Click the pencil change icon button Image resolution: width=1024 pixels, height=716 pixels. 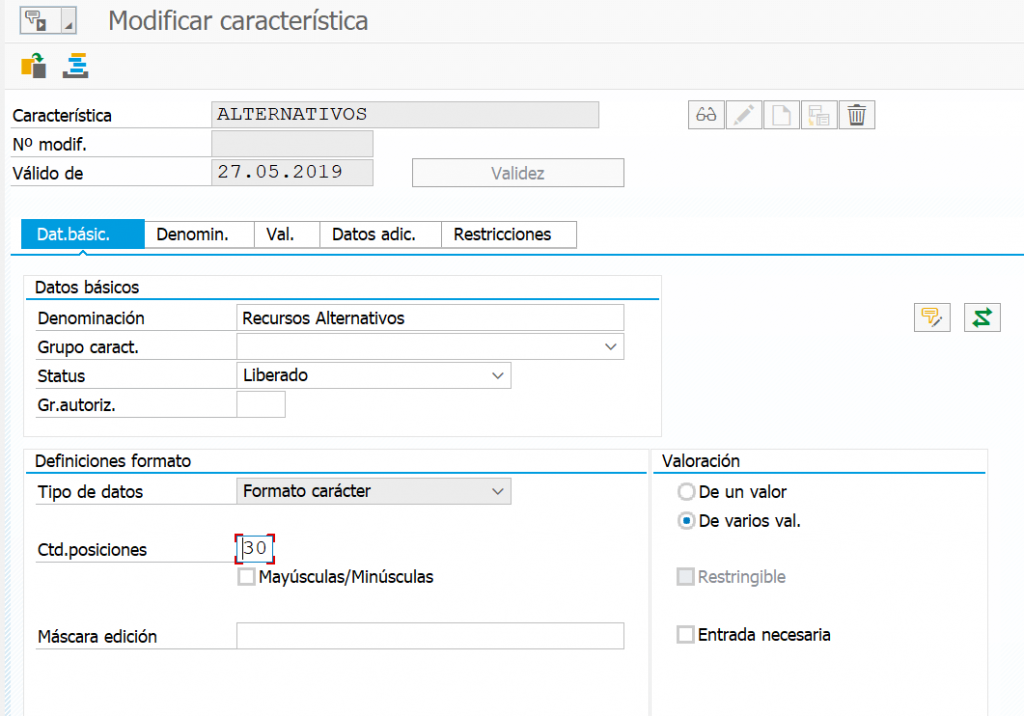744,115
